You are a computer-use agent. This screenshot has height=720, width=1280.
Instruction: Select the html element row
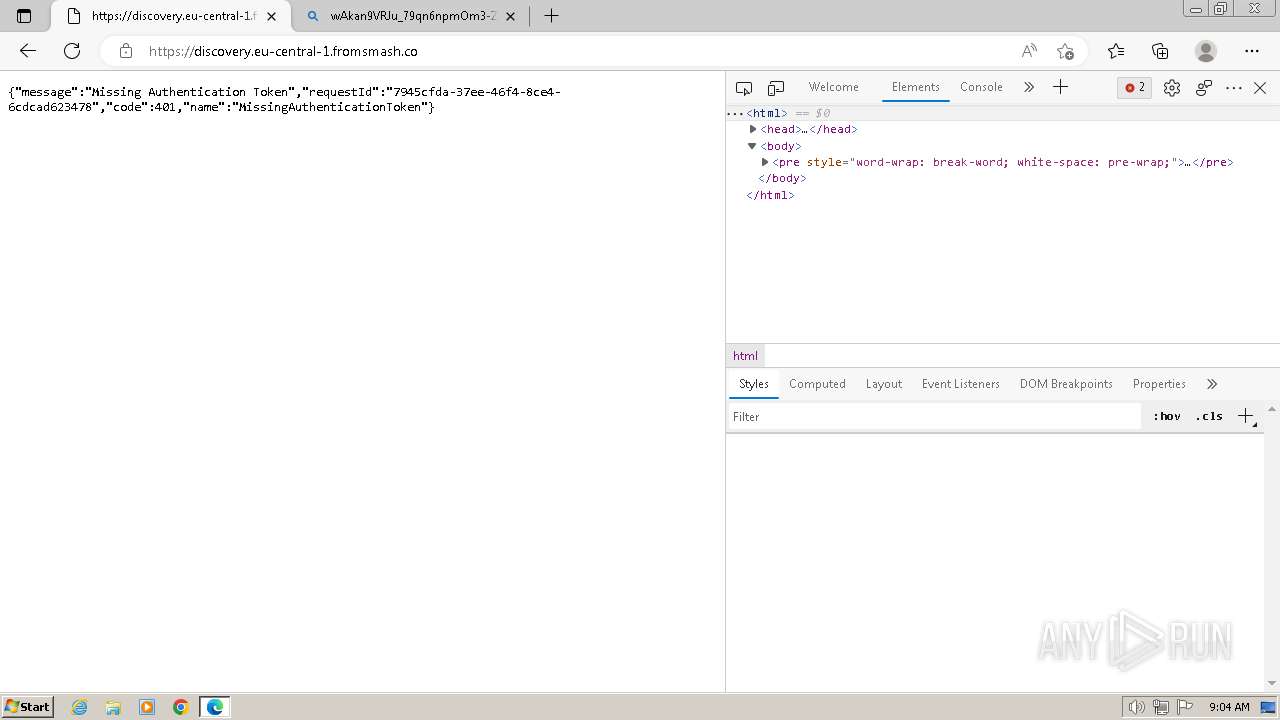(x=1003, y=113)
